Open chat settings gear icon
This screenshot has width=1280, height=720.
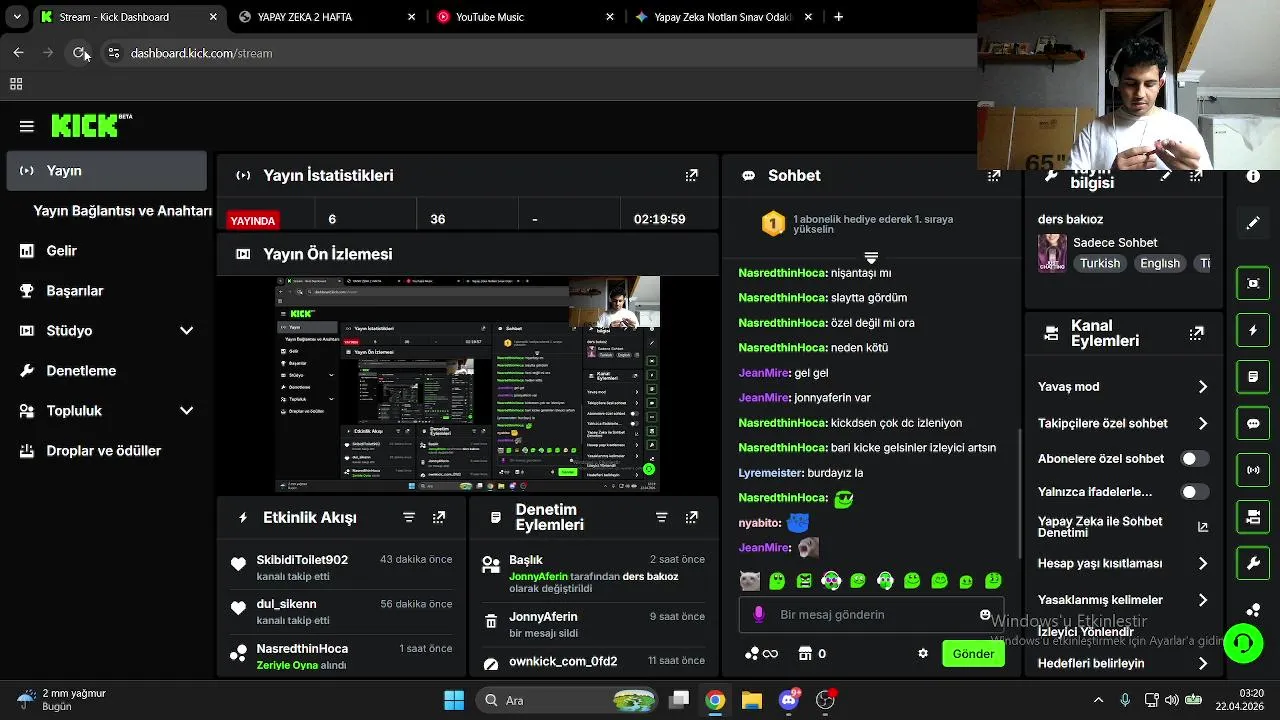923,653
